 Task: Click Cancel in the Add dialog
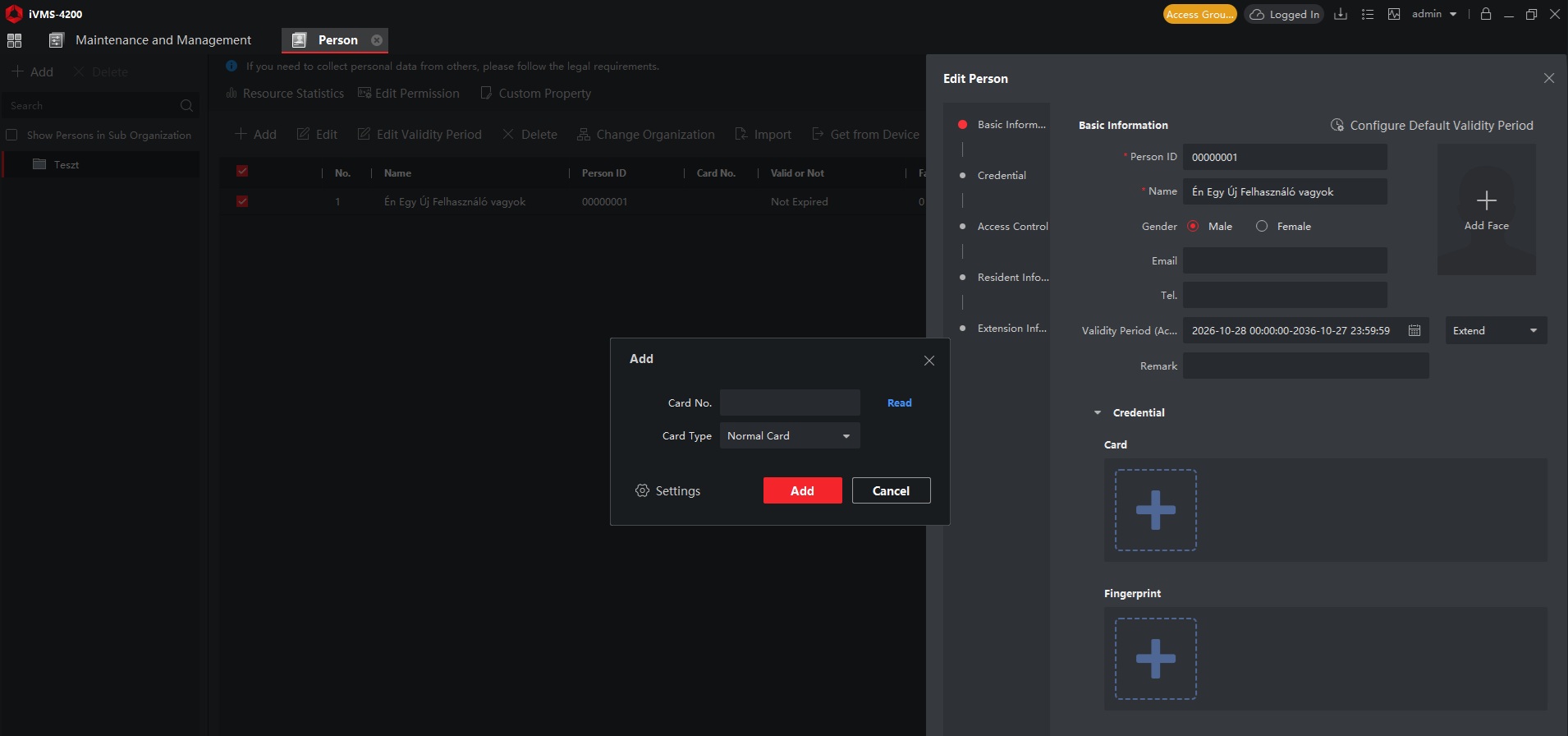pos(892,490)
